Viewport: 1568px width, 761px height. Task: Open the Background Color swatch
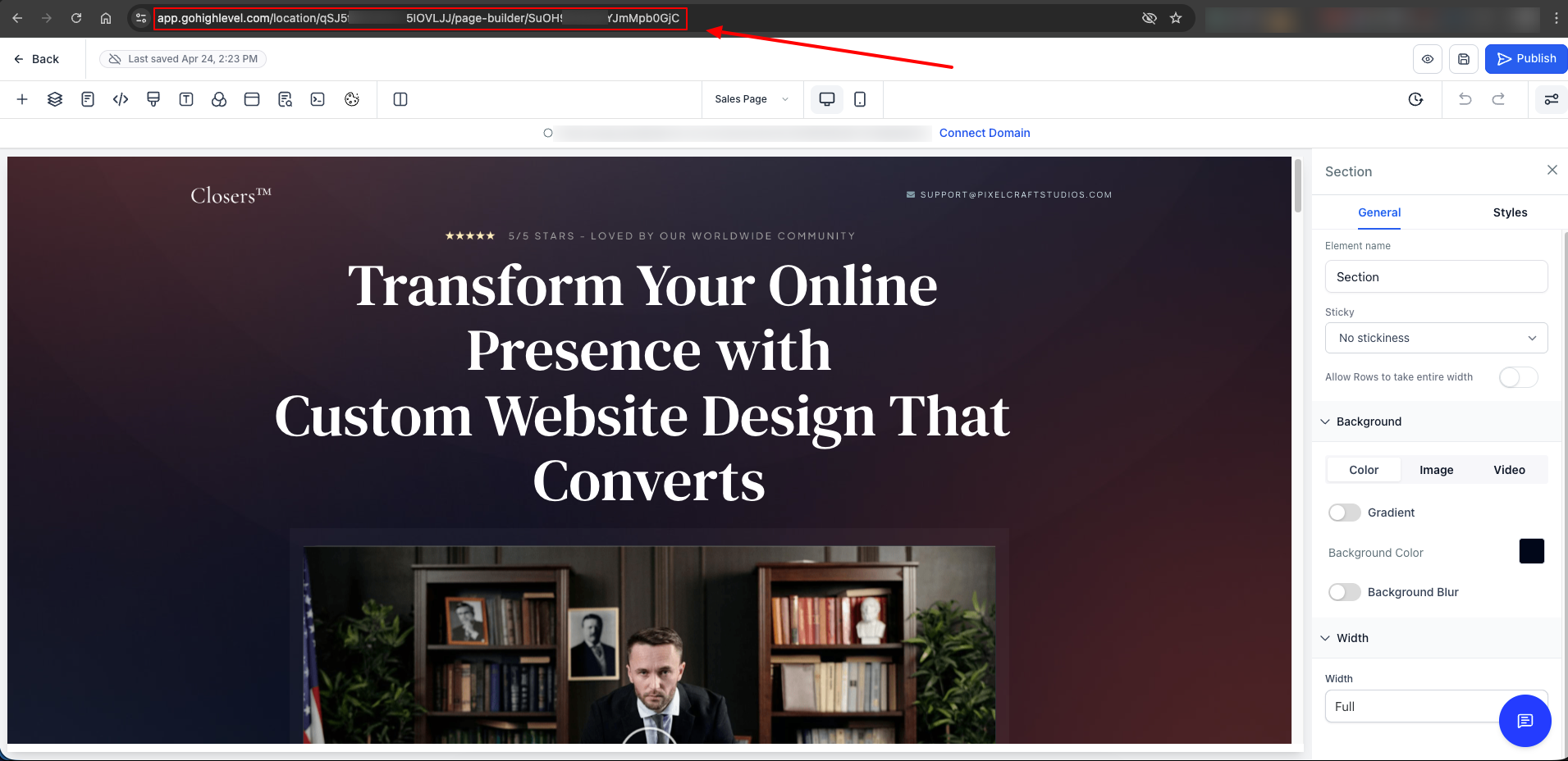pos(1531,551)
